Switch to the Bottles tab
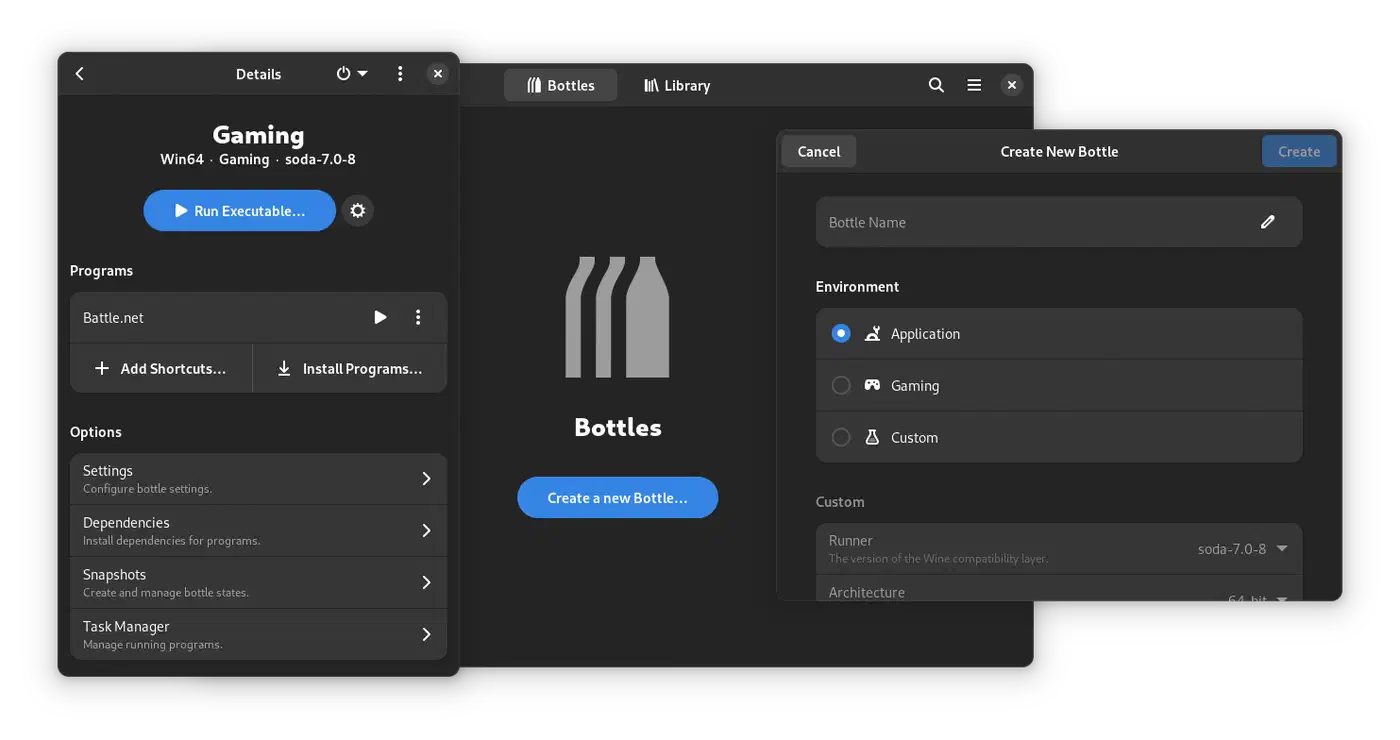 560,86
